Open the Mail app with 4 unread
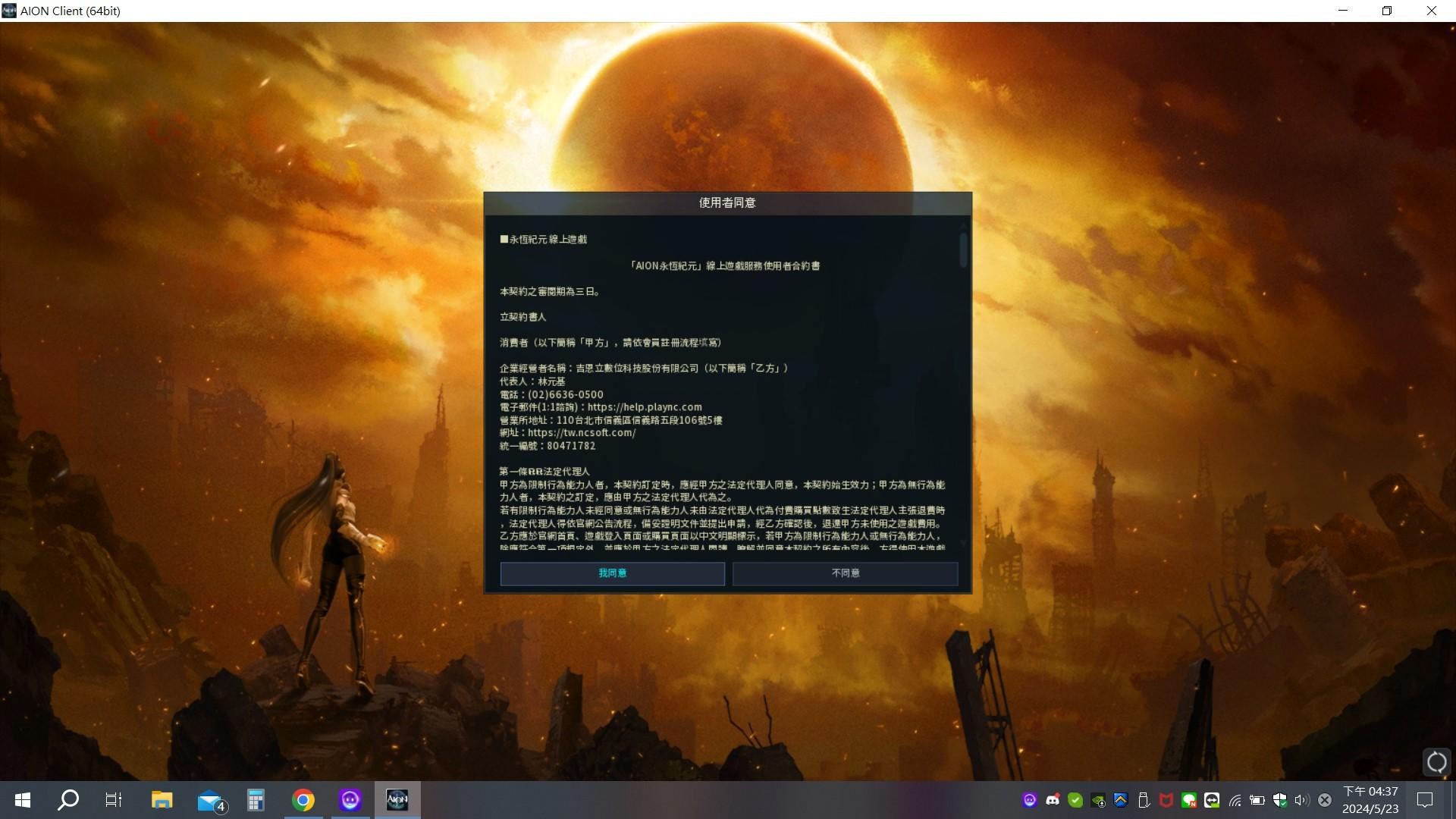Image resolution: width=1456 pixels, height=819 pixels. 210,801
